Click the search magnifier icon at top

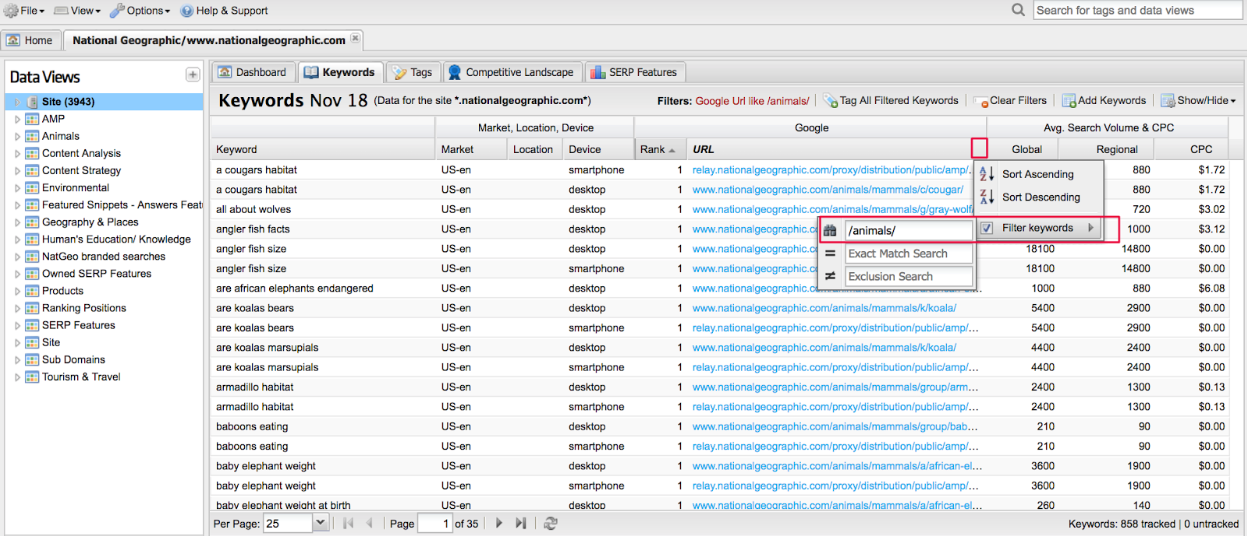1018,10
